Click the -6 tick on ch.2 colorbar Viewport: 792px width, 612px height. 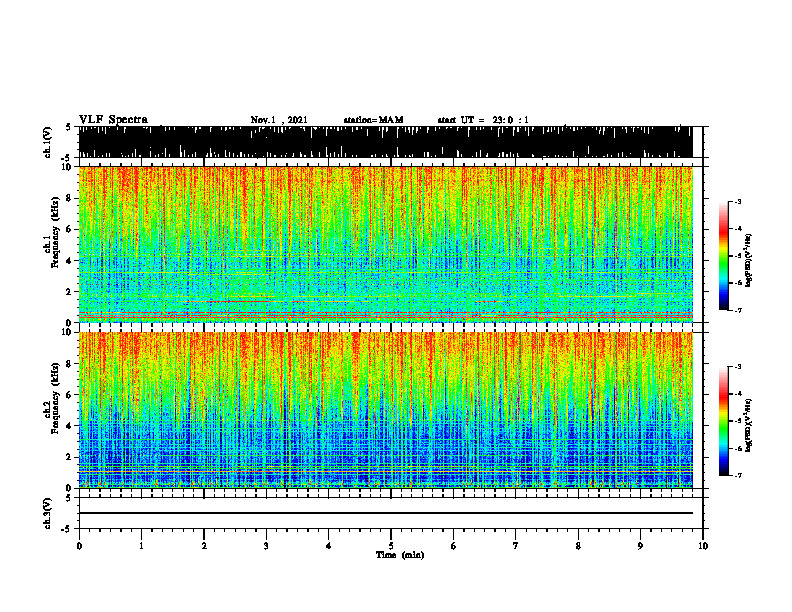pyautogui.click(x=738, y=448)
